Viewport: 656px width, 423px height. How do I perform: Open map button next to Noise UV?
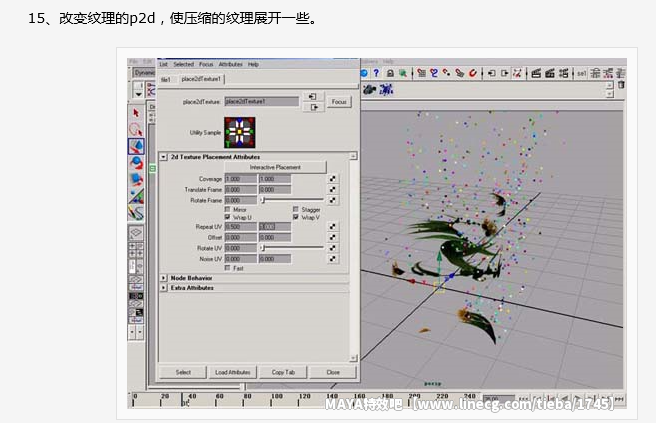332,259
